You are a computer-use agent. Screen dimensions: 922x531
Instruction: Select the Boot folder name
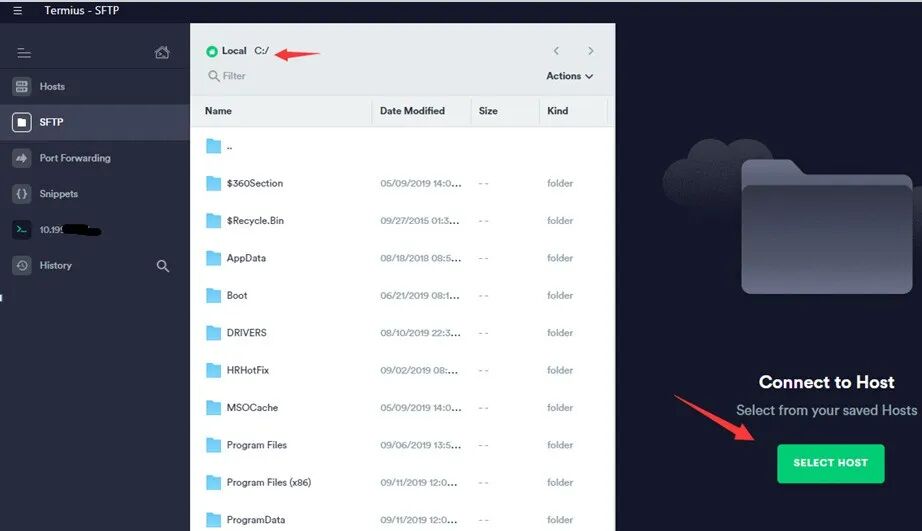(x=237, y=295)
